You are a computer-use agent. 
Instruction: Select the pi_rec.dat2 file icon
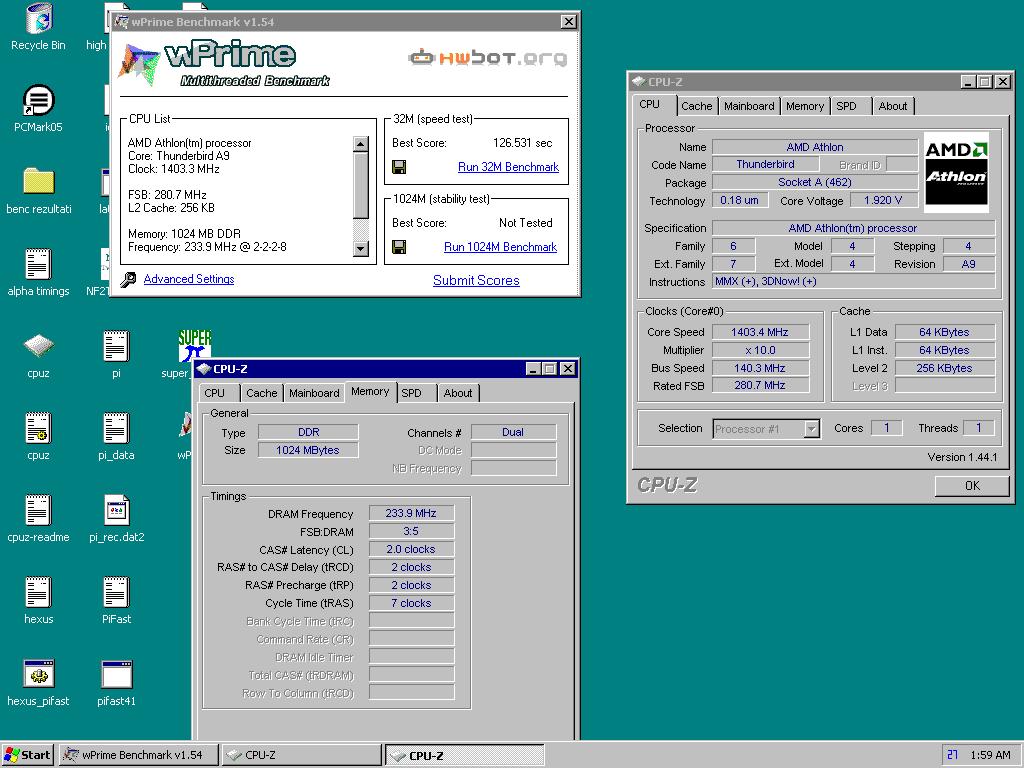pyautogui.click(x=116, y=510)
